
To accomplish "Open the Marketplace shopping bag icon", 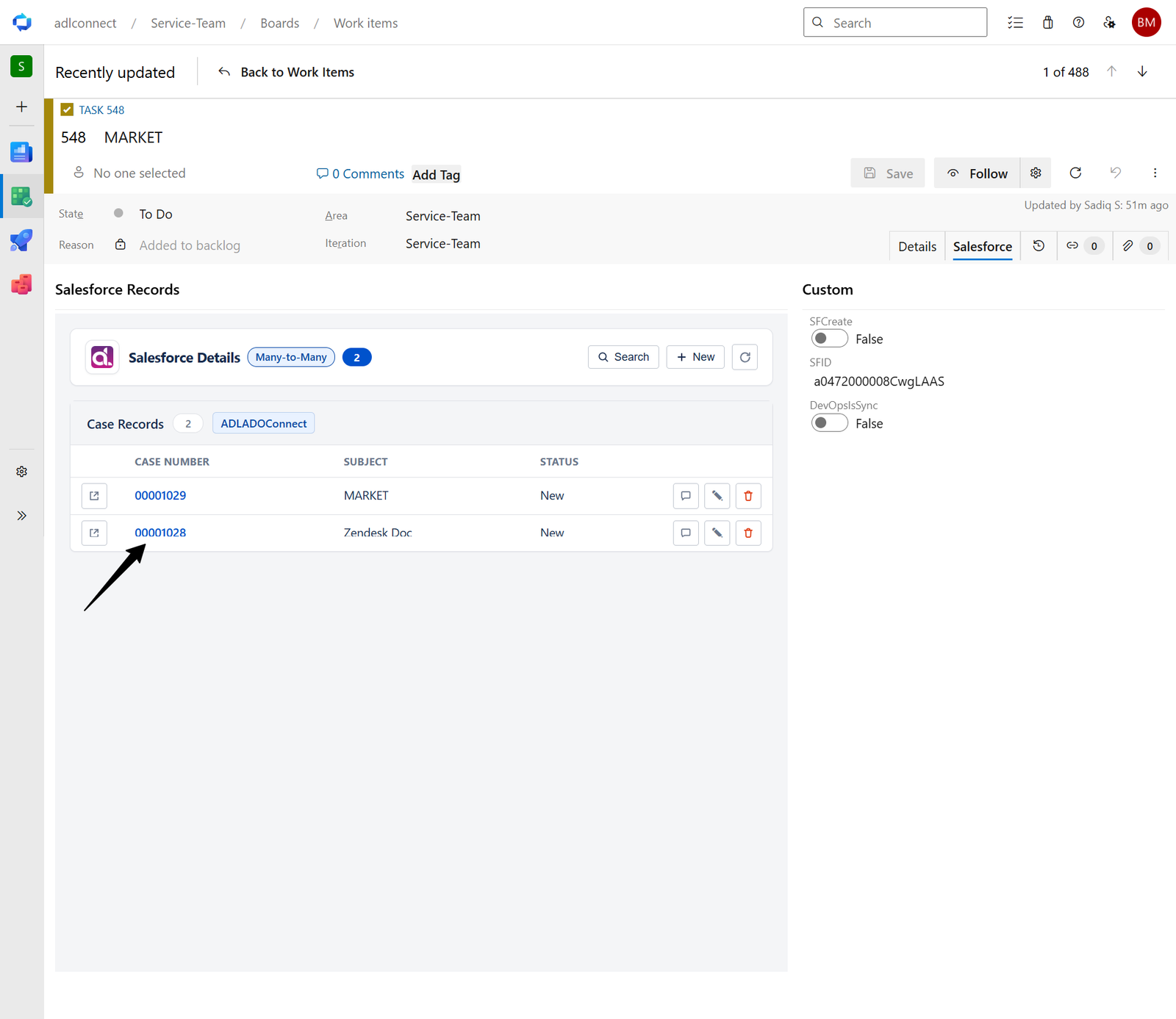I will (1047, 23).
